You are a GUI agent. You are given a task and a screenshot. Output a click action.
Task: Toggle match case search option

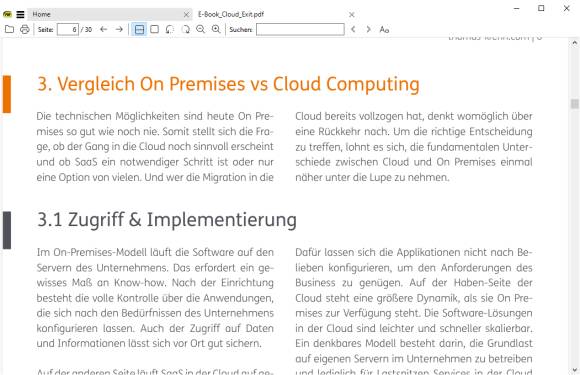[384, 29]
